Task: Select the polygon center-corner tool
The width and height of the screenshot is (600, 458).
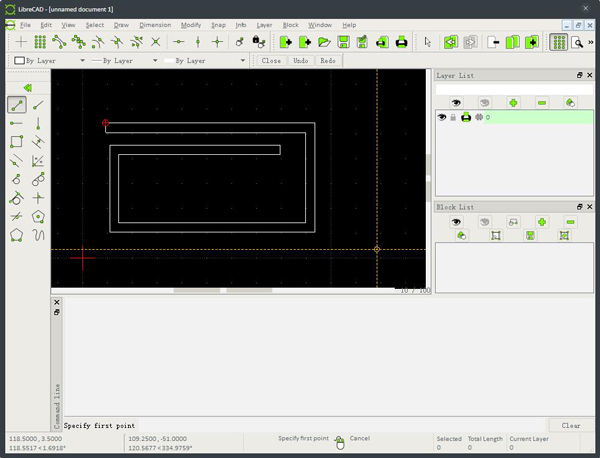Action: (x=38, y=217)
